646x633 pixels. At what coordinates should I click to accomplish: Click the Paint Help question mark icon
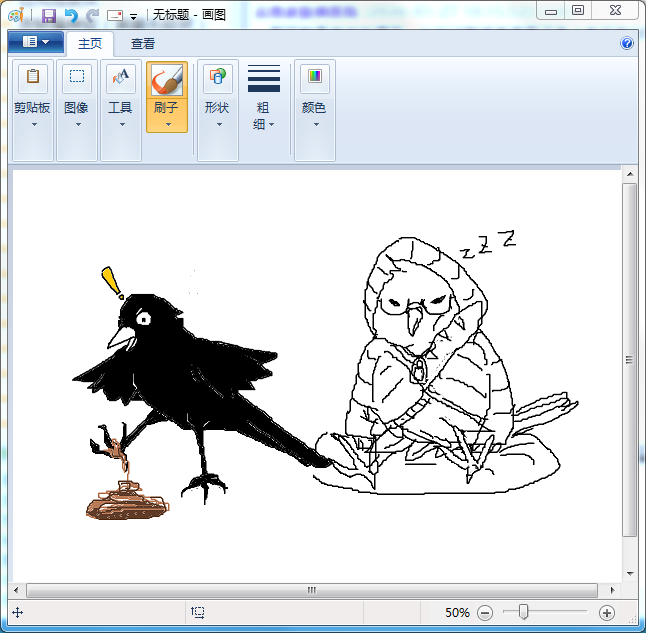coord(627,43)
